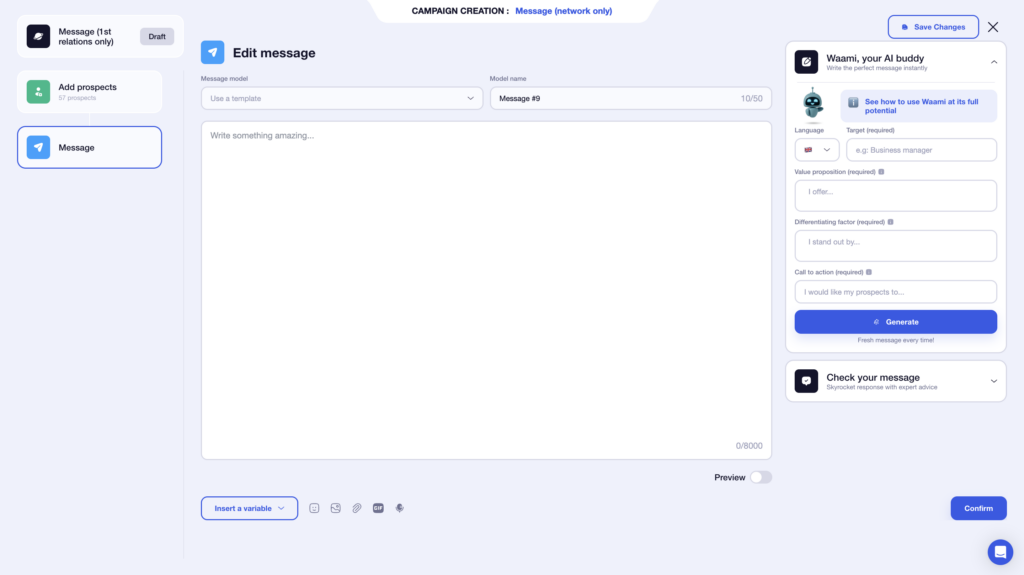This screenshot has height=575, width=1024.
Task: Insert an emoji with the smiley icon
Action: tap(314, 508)
